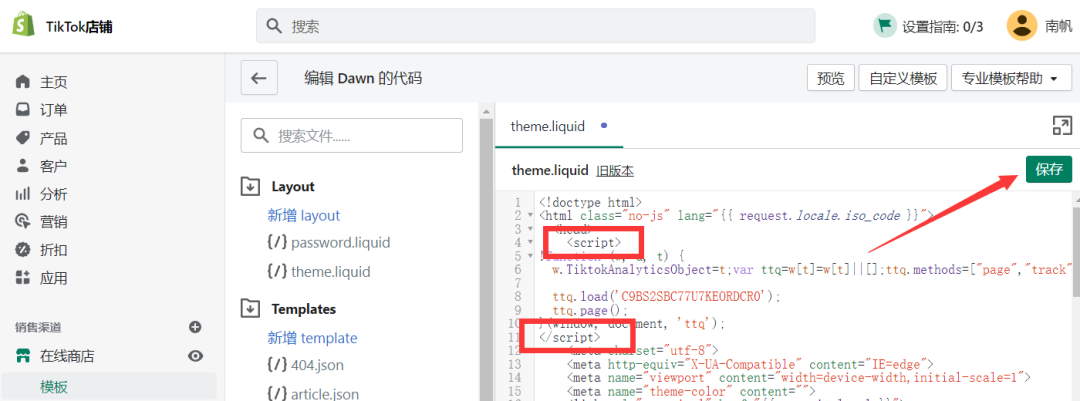Open the 专业模板帮助 dropdown

point(1011,79)
